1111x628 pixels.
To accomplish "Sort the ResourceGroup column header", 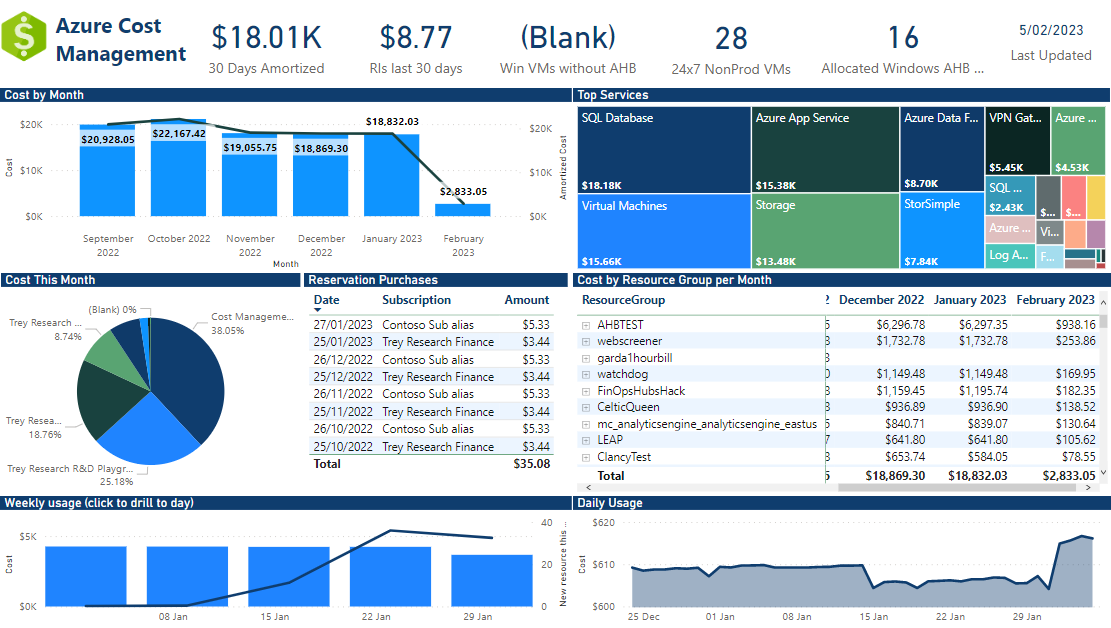I will (x=623, y=300).
